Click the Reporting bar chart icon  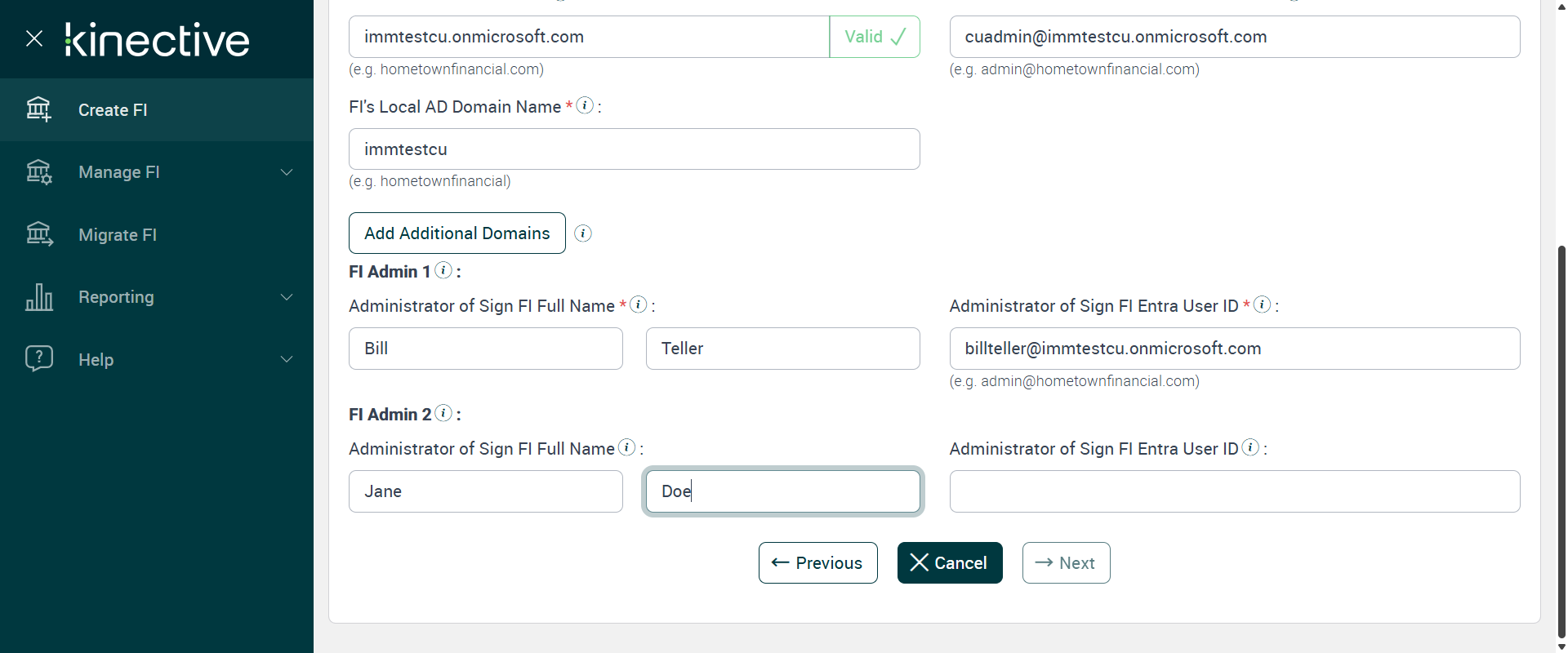[x=38, y=297]
